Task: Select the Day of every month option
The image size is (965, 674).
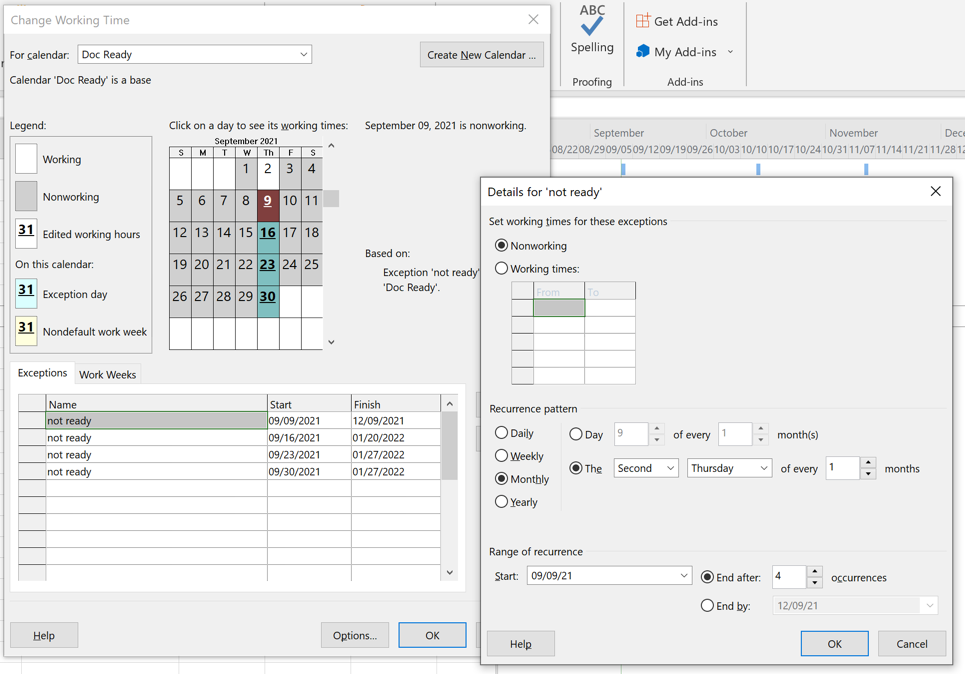Action: pos(575,434)
